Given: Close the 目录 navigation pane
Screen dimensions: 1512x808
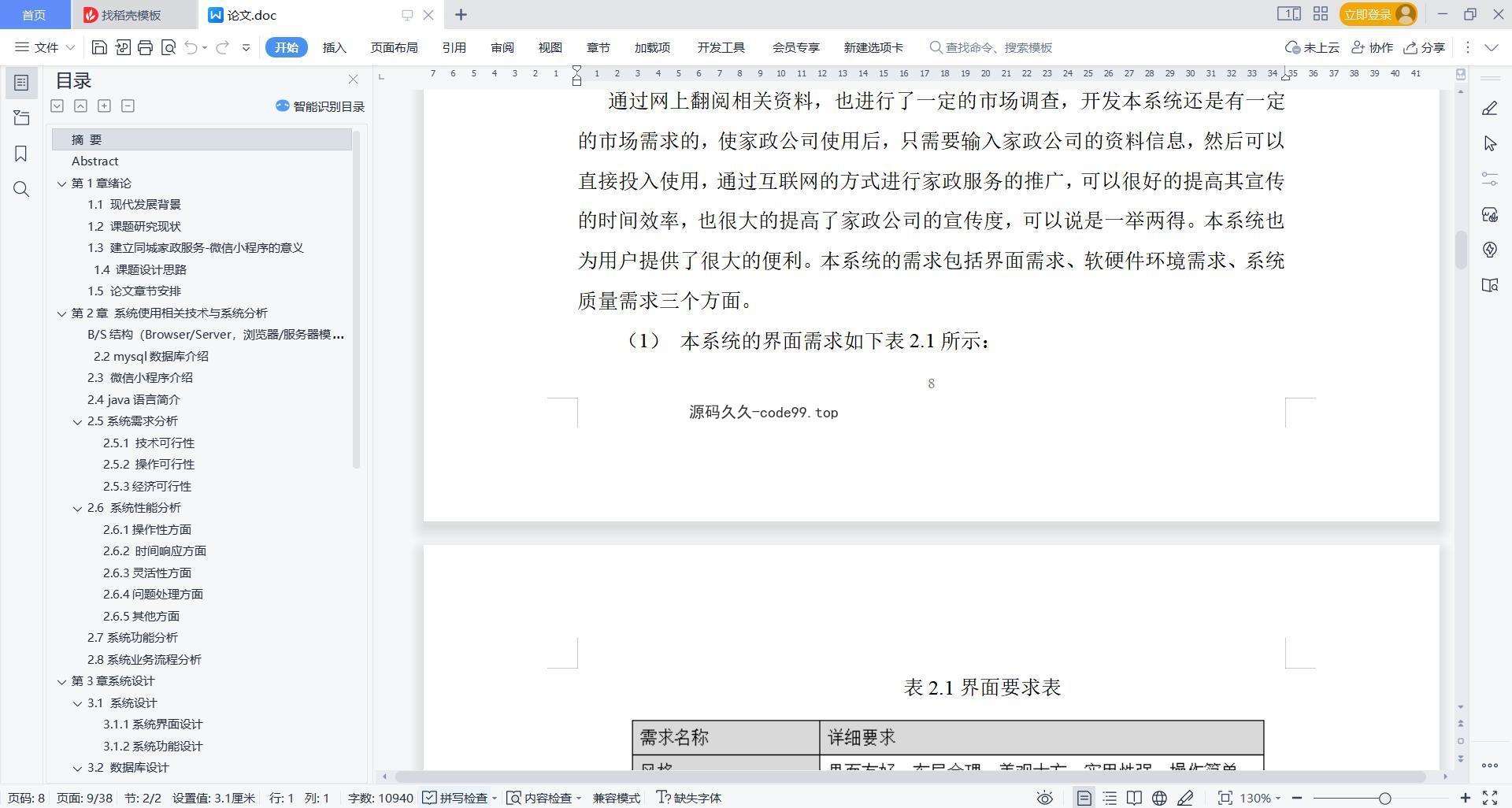Looking at the screenshot, I should point(353,80).
